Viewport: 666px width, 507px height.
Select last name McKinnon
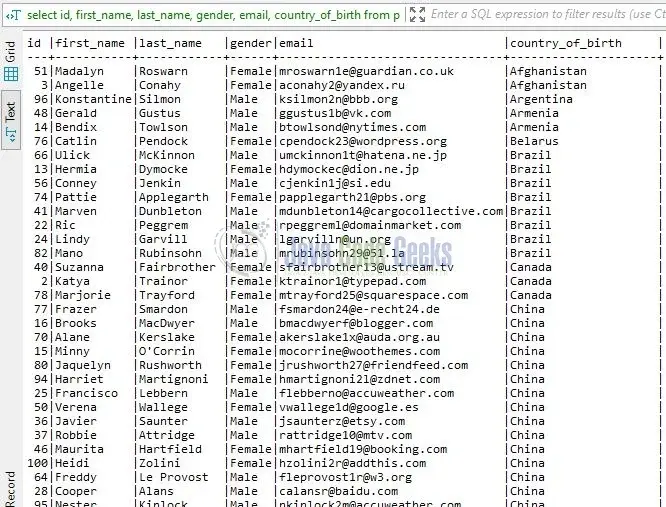167,155
